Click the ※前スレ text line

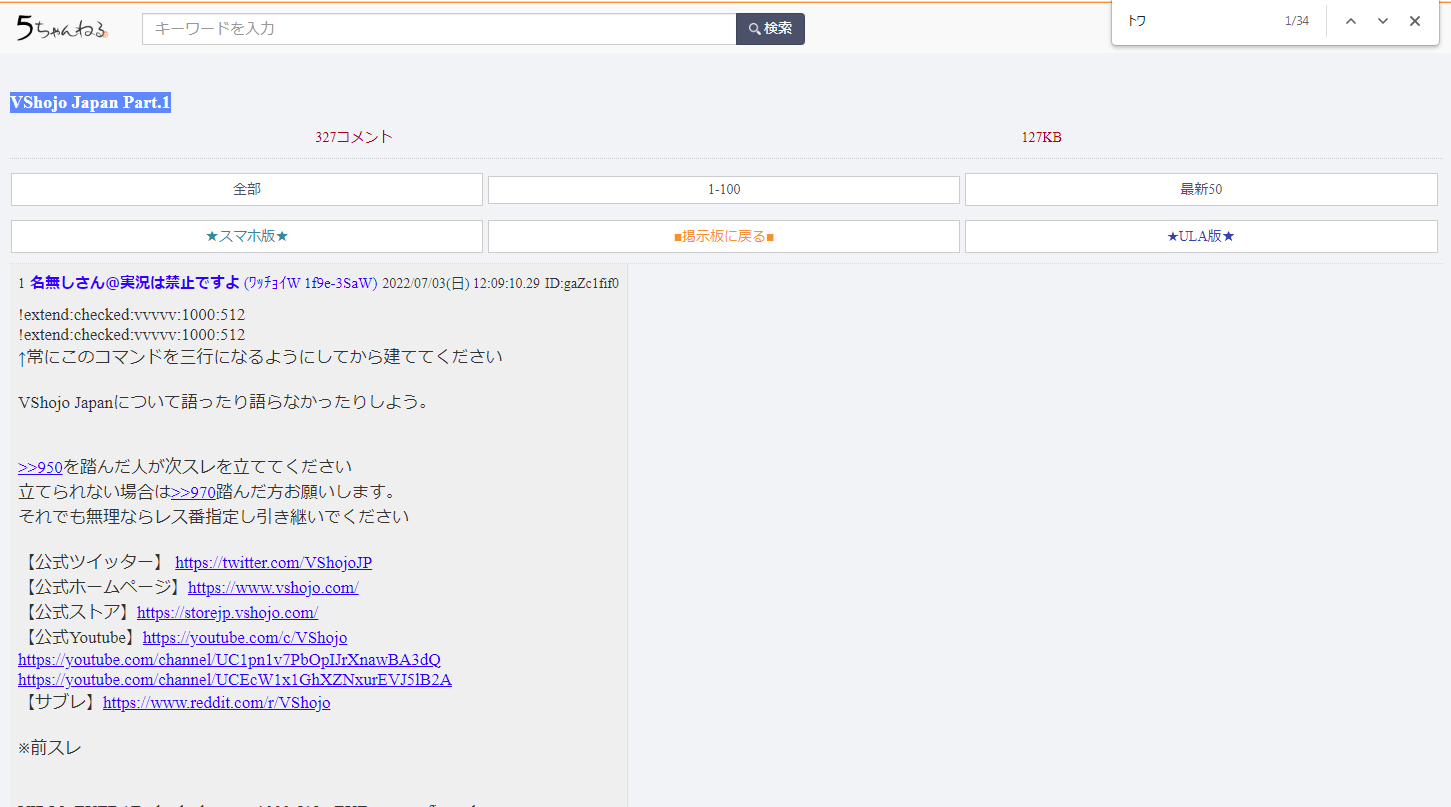click(50, 748)
